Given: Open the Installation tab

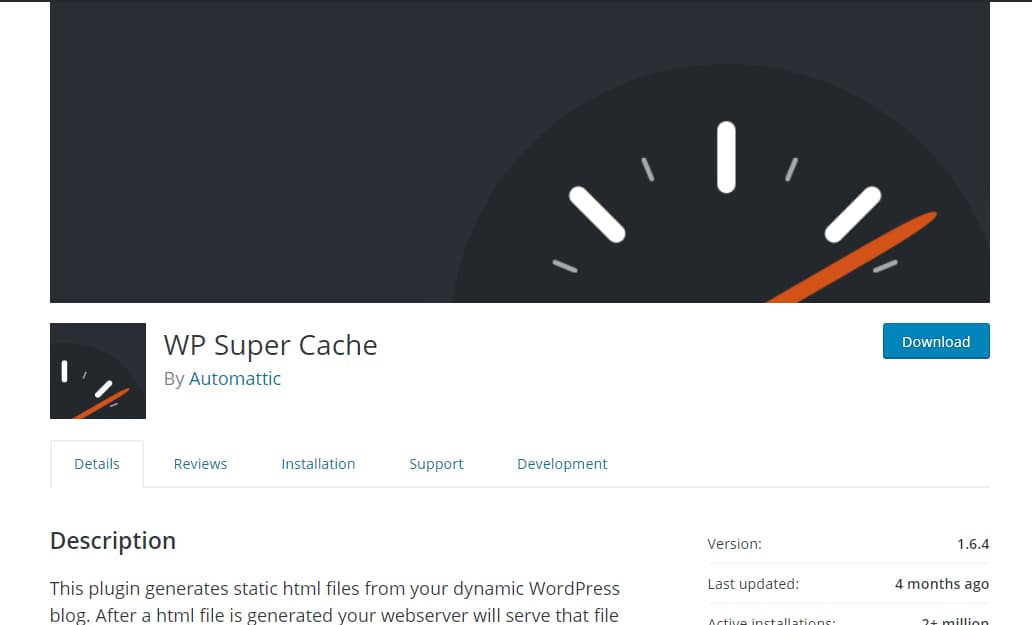Looking at the screenshot, I should [x=318, y=463].
